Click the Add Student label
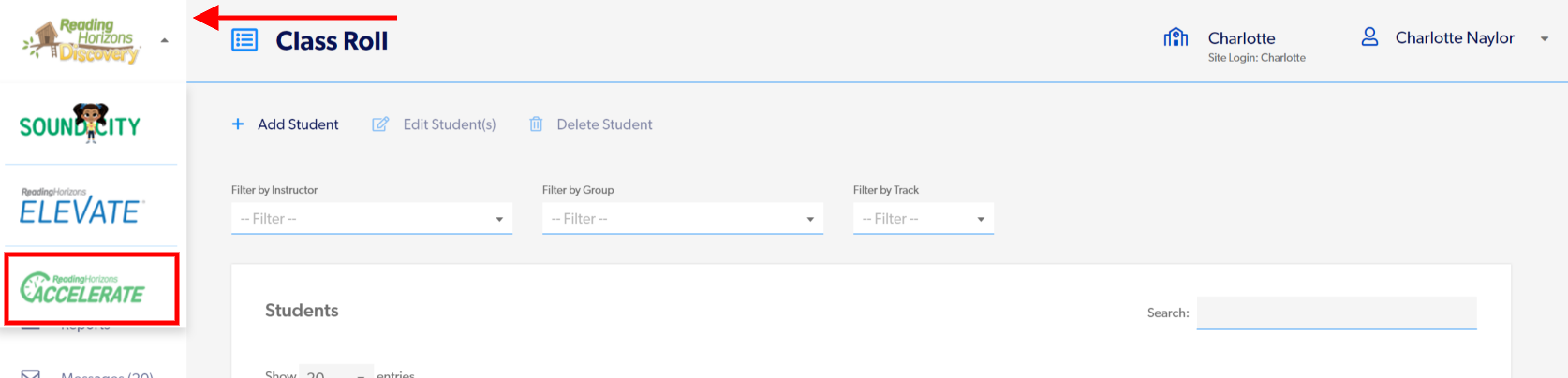The width and height of the screenshot is (1568, 378). tap(298, 124)
